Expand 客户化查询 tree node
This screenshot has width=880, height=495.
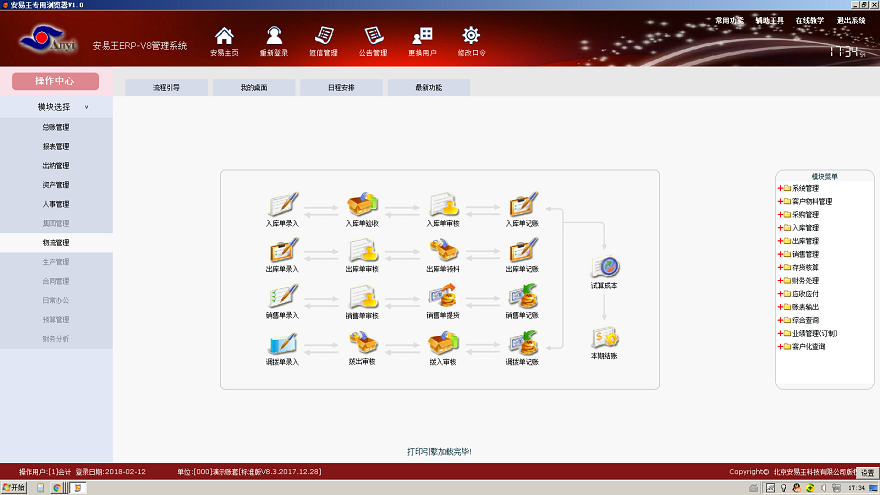click(x=780, y=346)
